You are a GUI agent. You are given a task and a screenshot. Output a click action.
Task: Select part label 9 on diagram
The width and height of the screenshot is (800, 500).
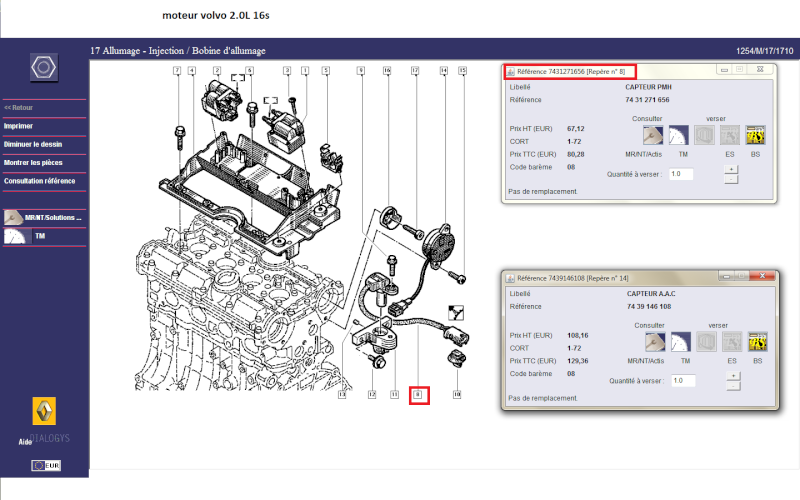[361, 70]
